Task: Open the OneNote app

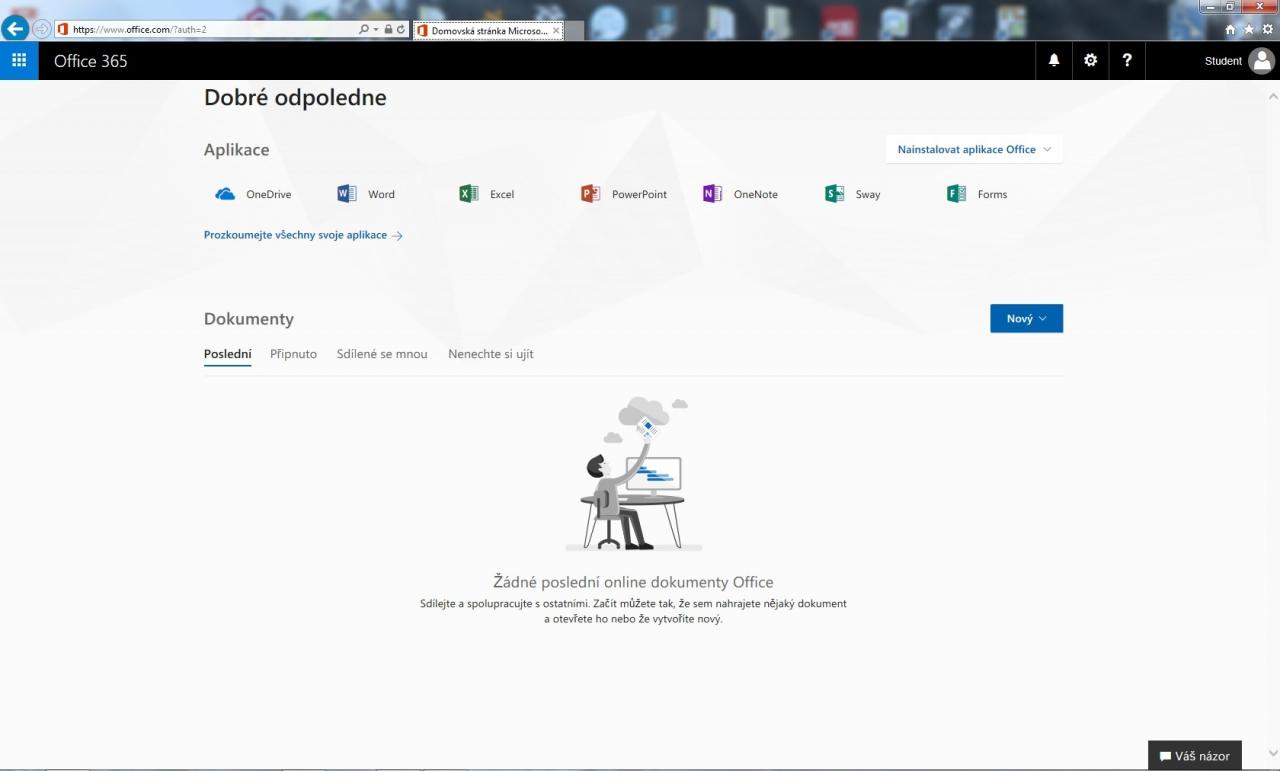Action: click(740, 194)
